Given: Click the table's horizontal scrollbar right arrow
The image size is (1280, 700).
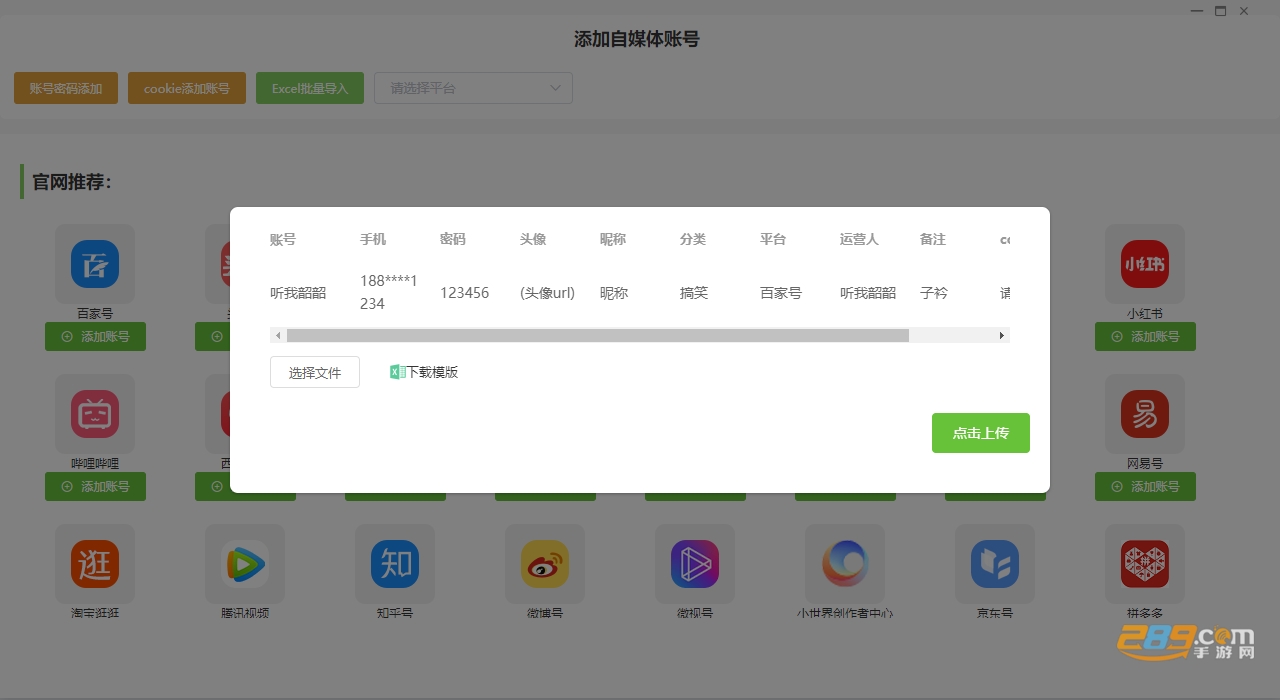Looking at the screenshot, I should point(1002,335).
